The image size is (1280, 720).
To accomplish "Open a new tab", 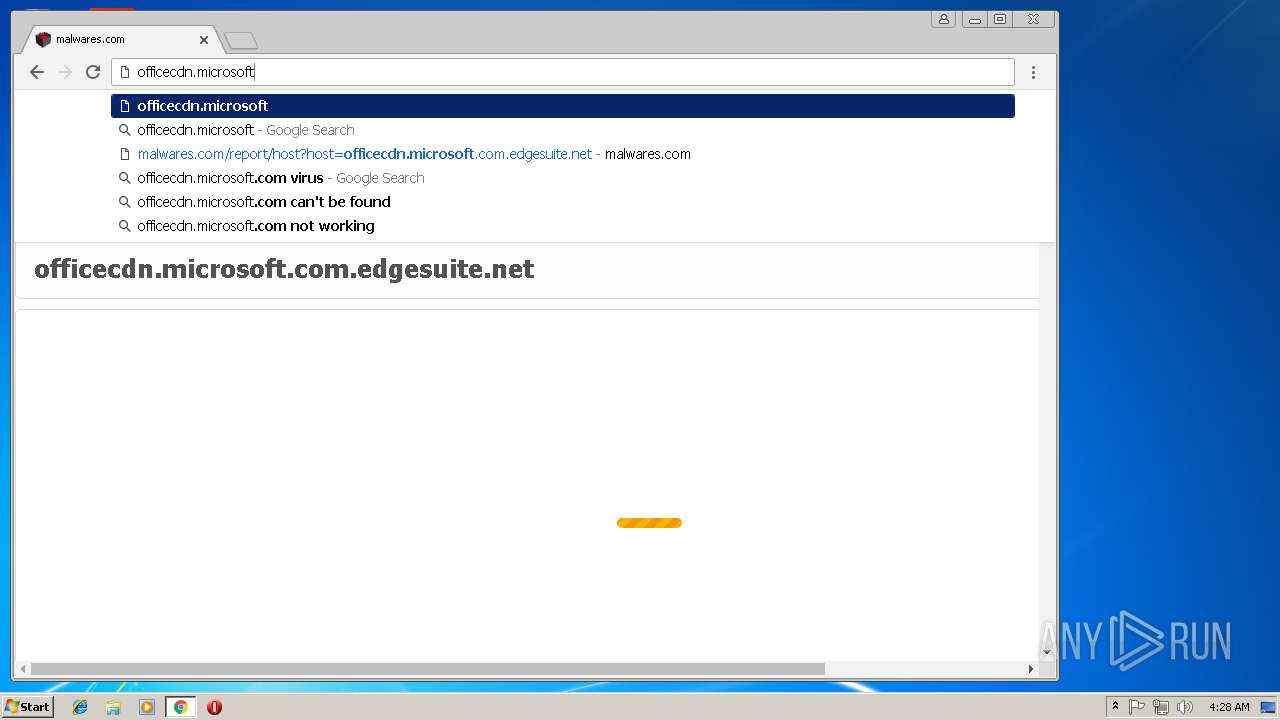I will pos(241,41).
